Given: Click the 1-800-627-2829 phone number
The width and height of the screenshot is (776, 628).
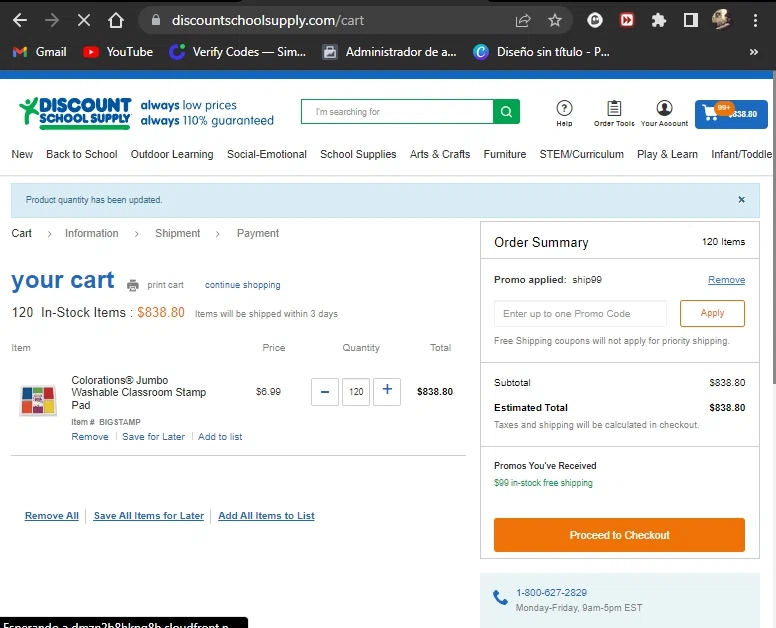Looking at the screenshot, I should click(x=551, y=592).
